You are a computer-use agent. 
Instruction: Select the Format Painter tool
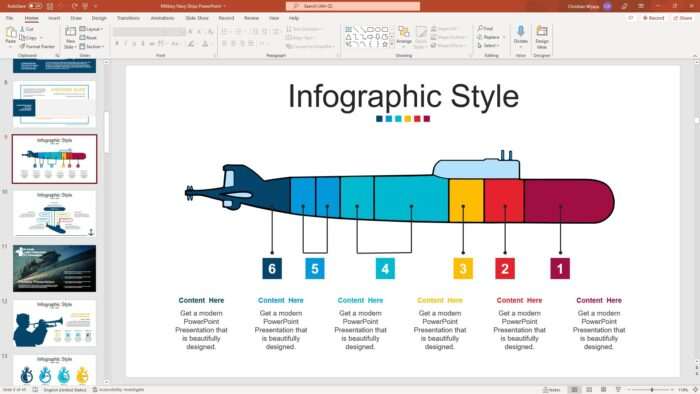coord(37,46)
